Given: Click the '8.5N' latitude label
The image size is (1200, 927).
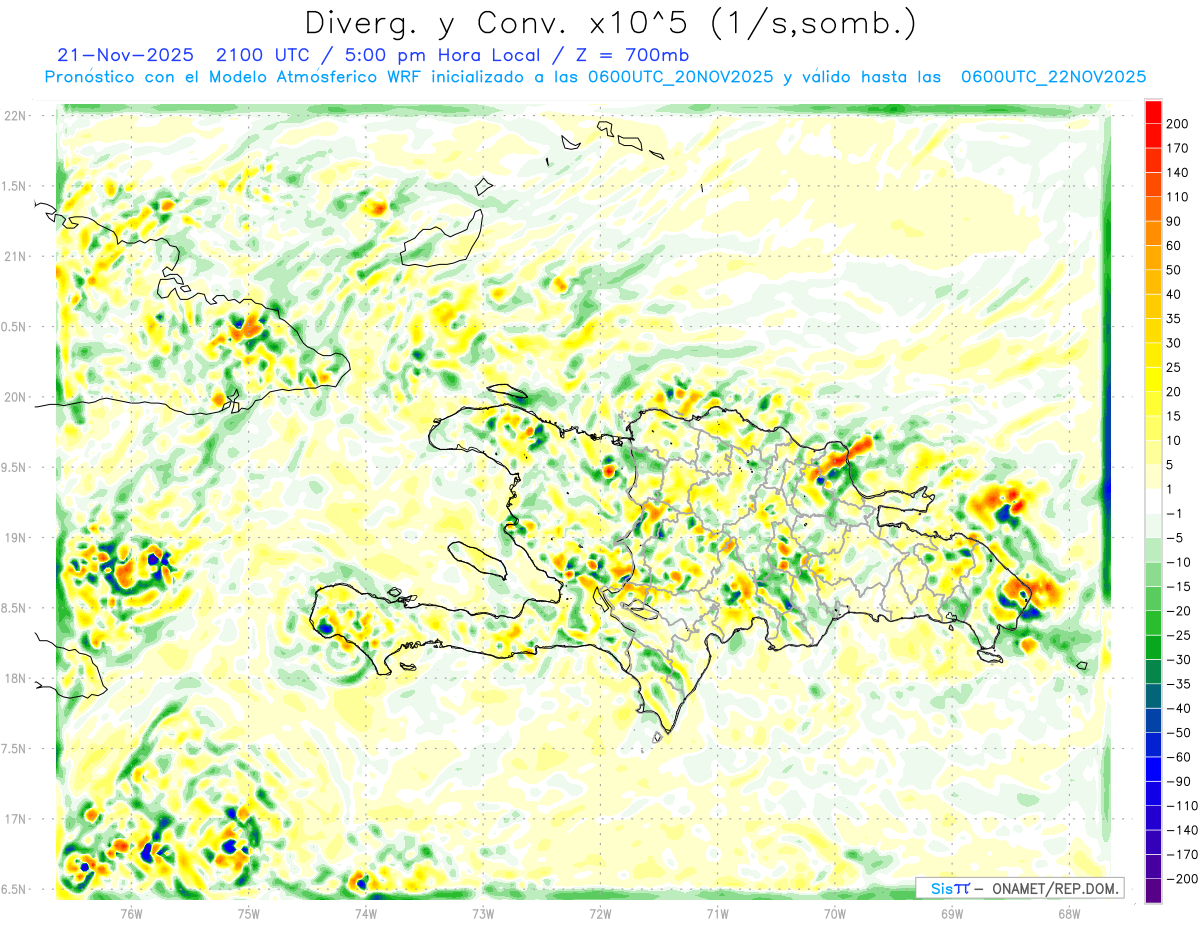Looking at the screenshot, I should [x=13, y=608].
